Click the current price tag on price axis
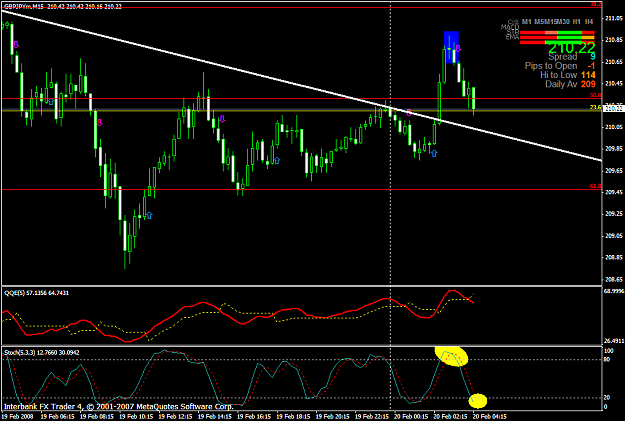The width and height of the screenshot is (625, 421). pyautogui.click(x=613, y=108)
